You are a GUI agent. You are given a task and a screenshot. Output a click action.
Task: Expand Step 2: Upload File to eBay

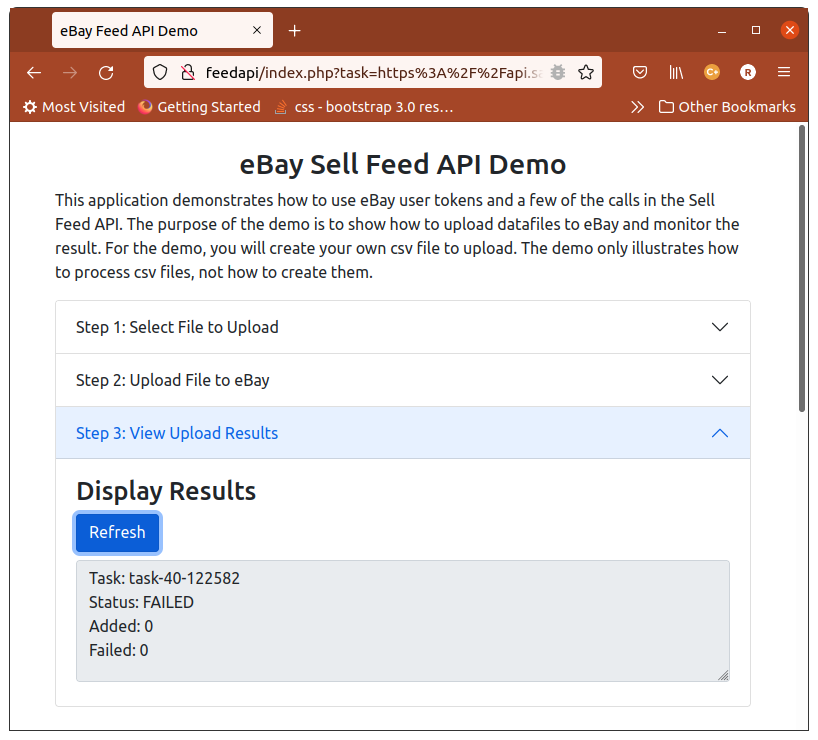point(403,380)
